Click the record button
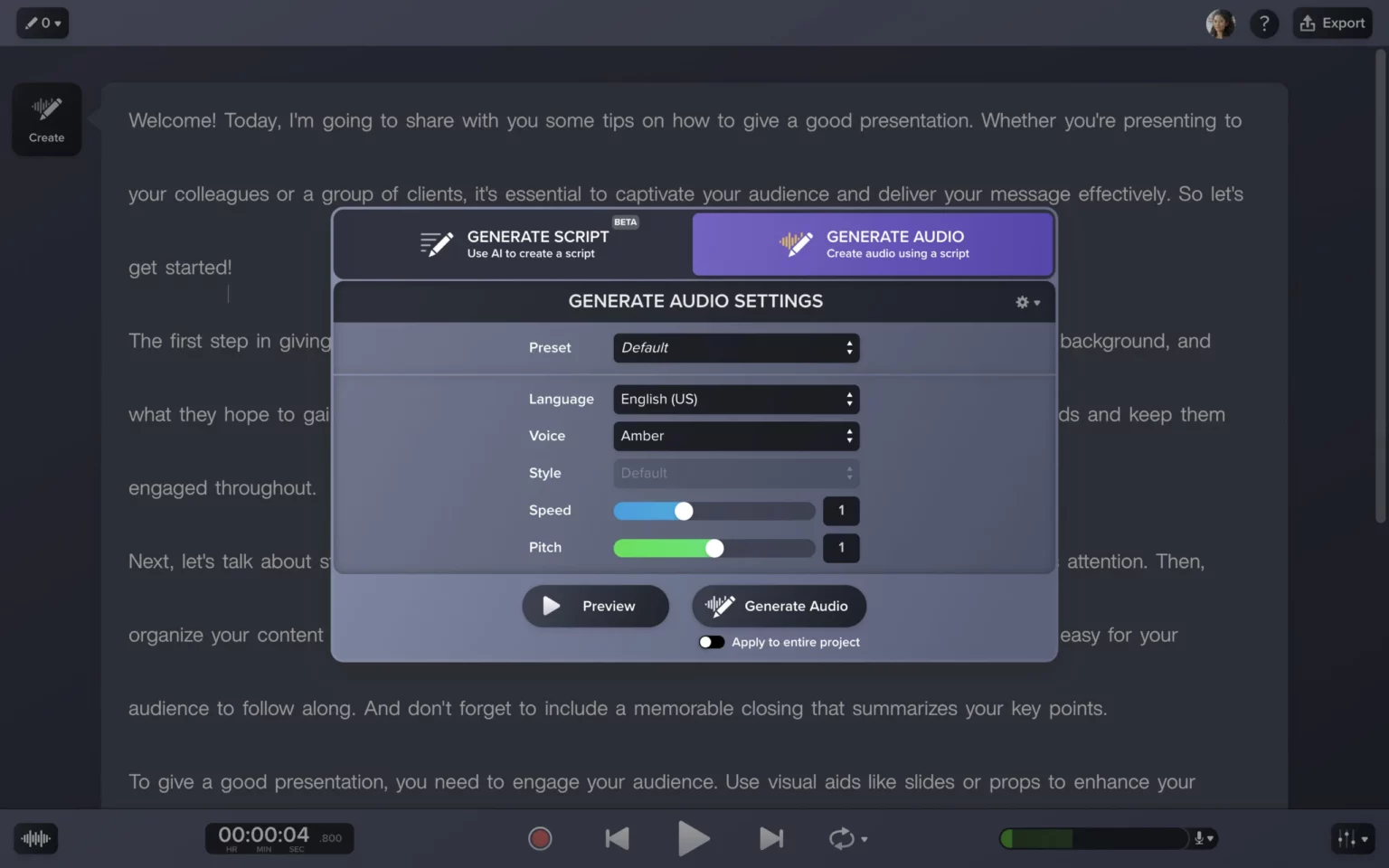Screen dimensions: 1389x868 [x=540, y=838]
